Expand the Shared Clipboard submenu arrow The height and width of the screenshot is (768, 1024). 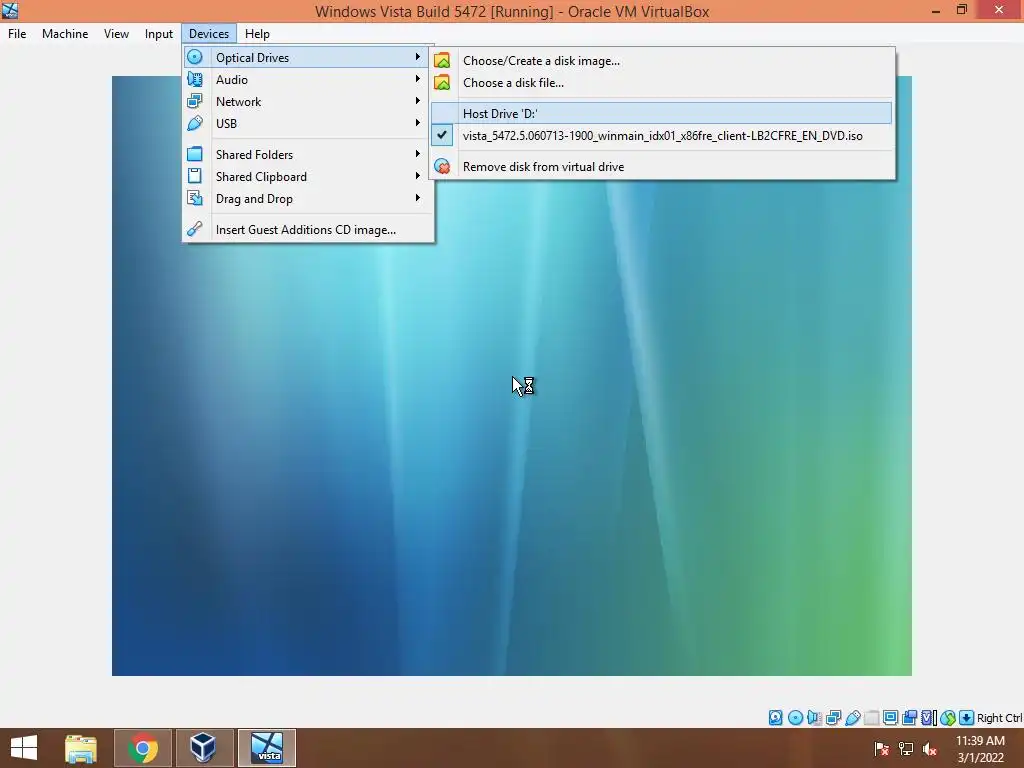pos(417,176)
